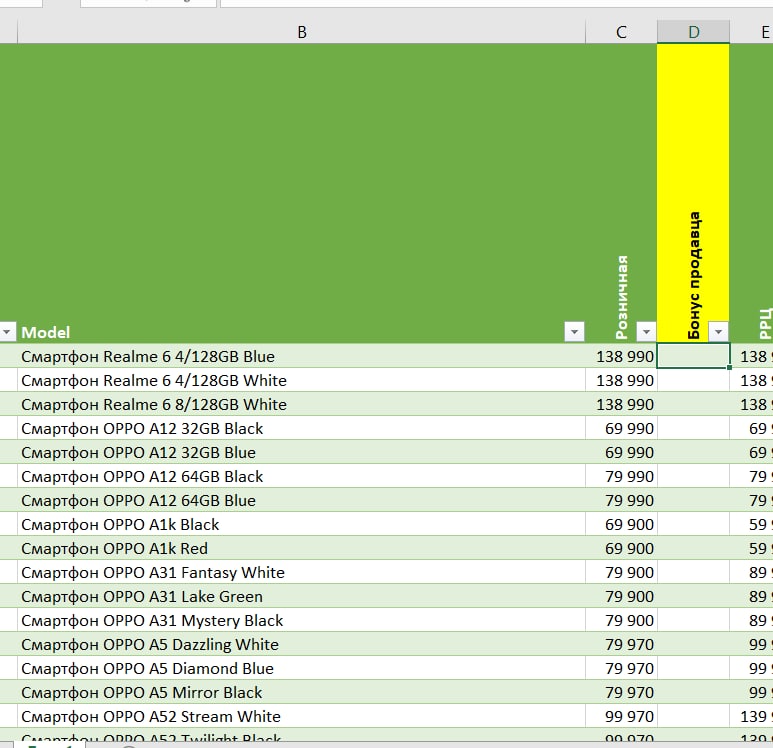
Task: Select cell Смартфон OPPO A12 64GB Blue
Action: pyautogui.click(x=301, y=500)
